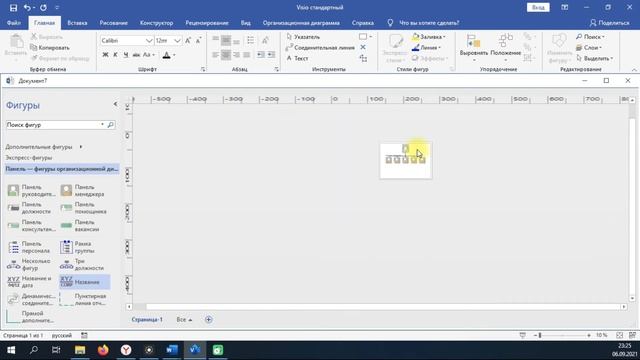Apply the font color A swatch
Viewport: 640px width, 360px height.
[x=167, y=55]
